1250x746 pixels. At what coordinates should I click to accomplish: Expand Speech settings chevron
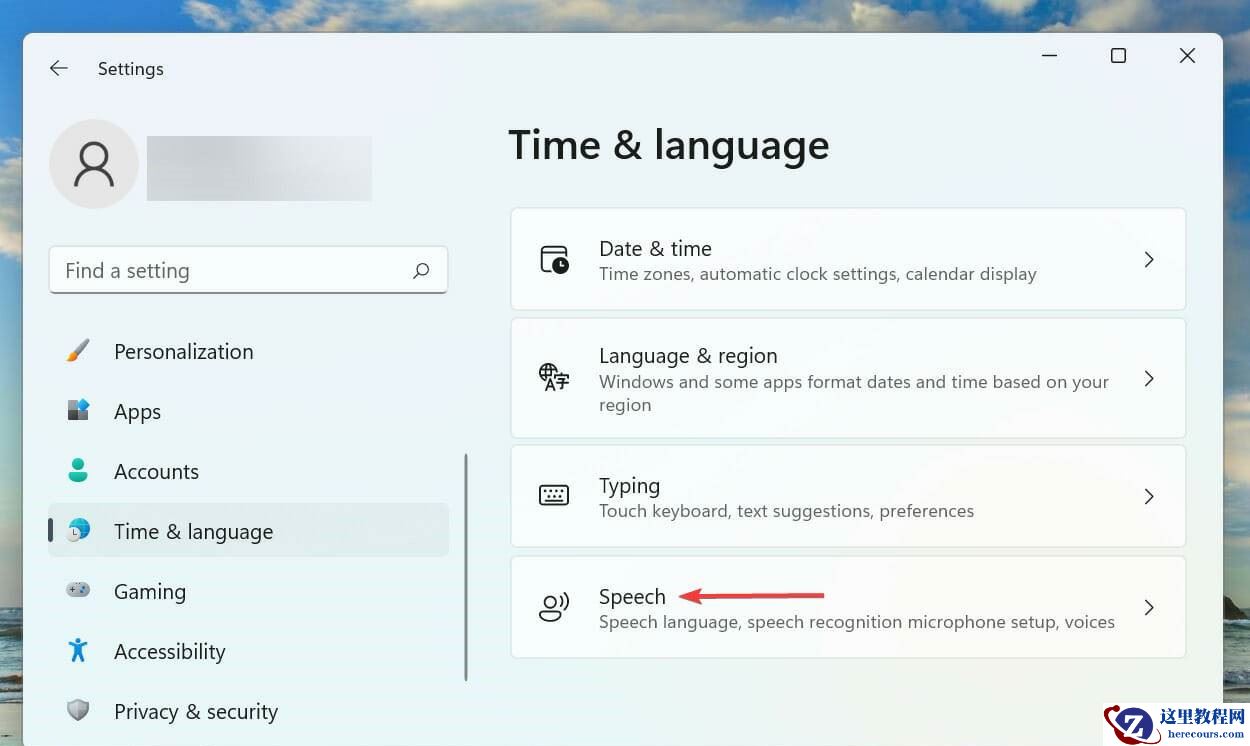(x=1149, y=607)
